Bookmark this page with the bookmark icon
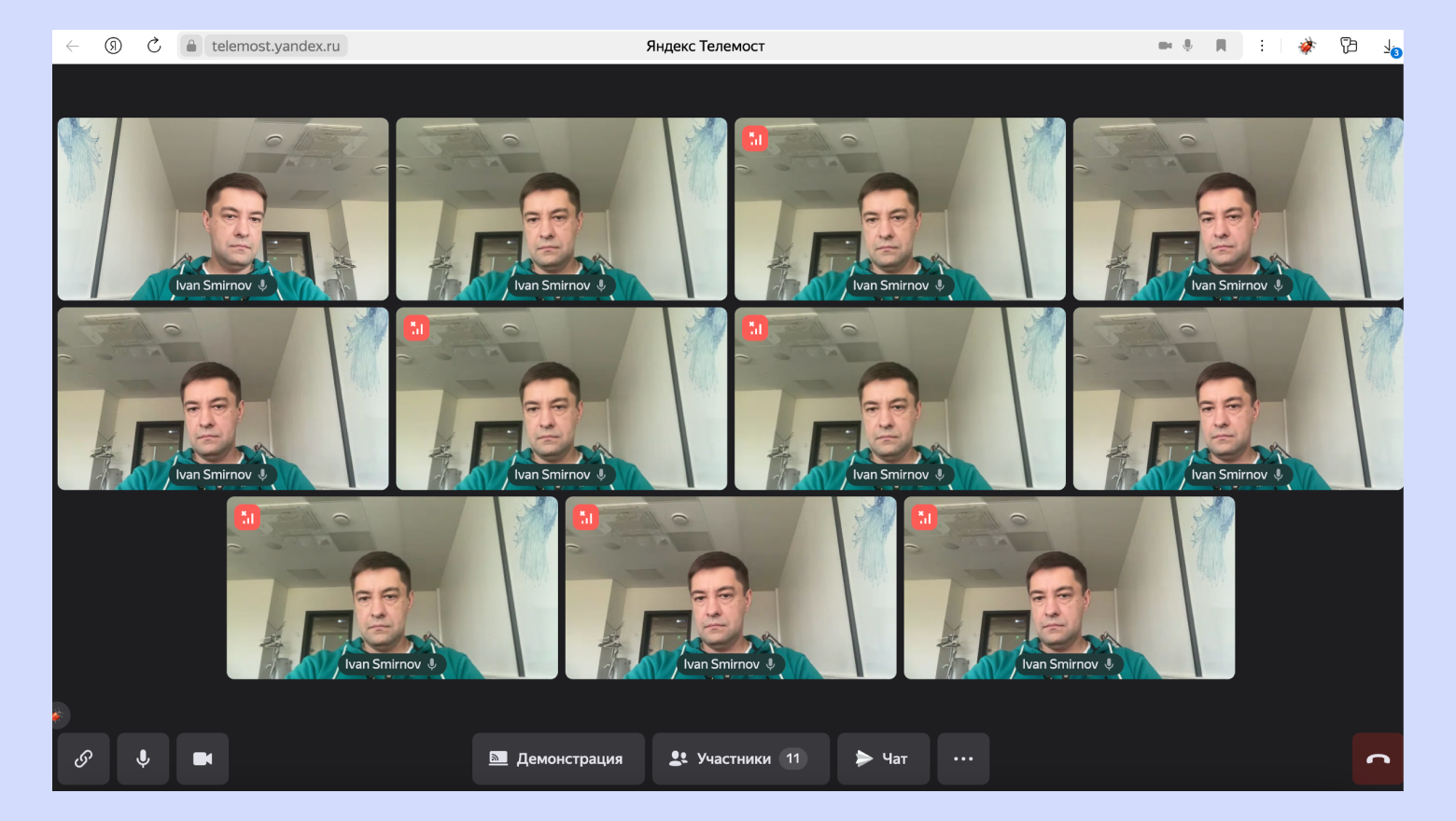Viewport: 1456px width, 821px height. point(1221,46)
